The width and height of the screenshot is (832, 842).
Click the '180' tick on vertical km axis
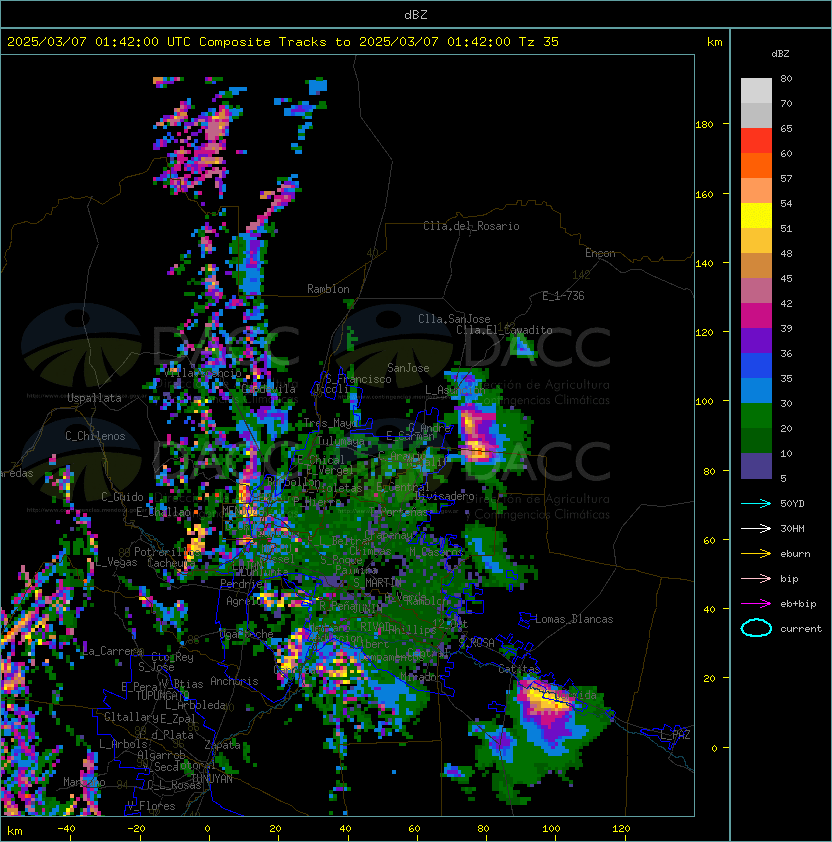[704, 125]
